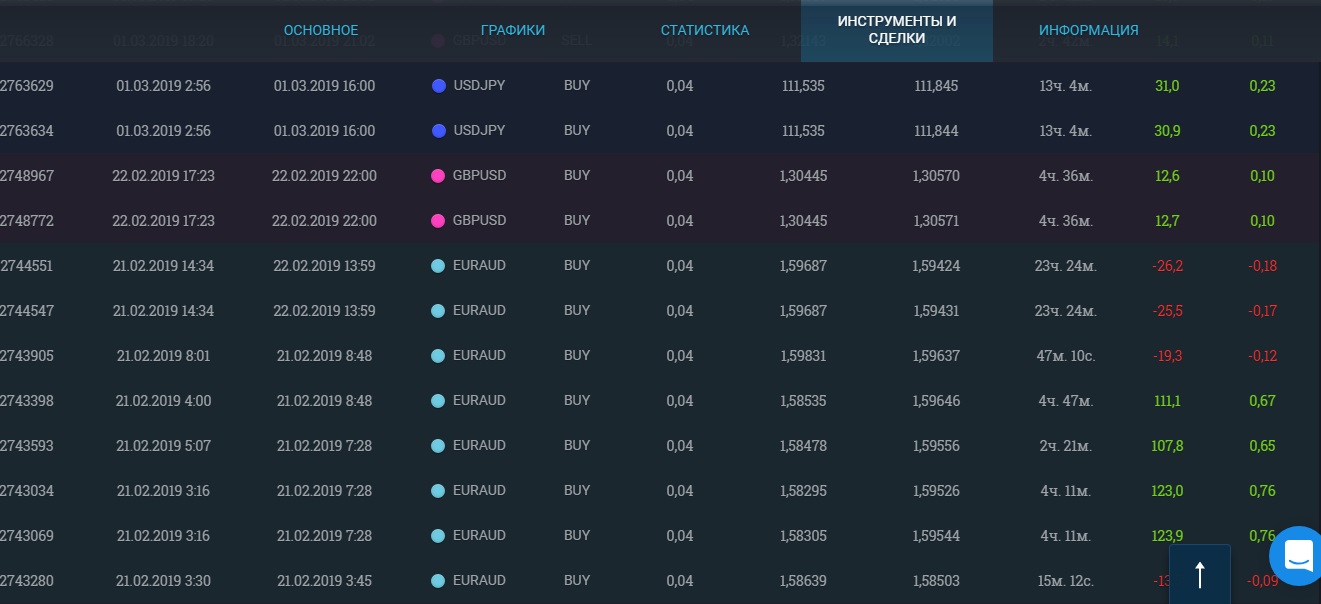
Task: Click the EURAUD label in trade 2743905
Action: click(479, 356)
